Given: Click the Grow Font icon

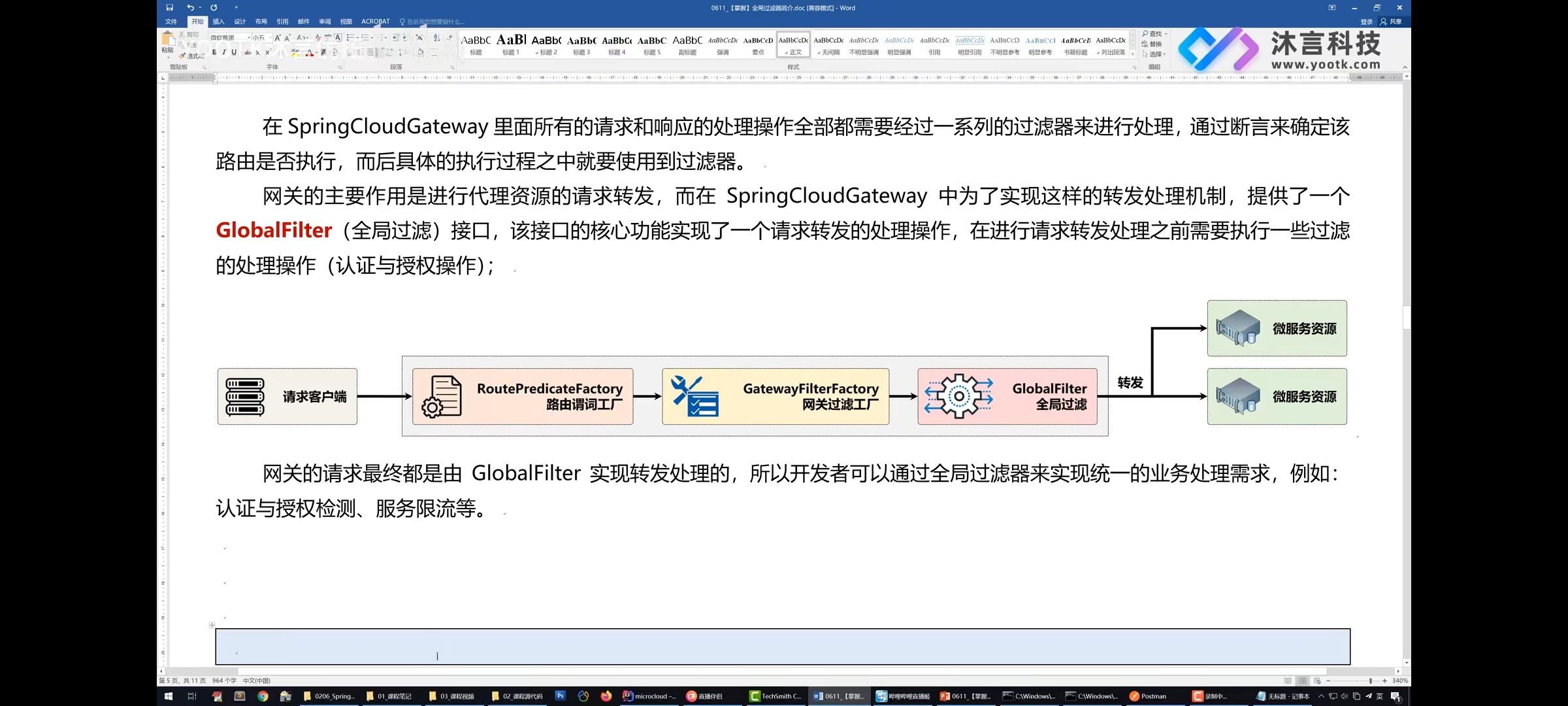Looking at the screenshot, I should (278, 38).
